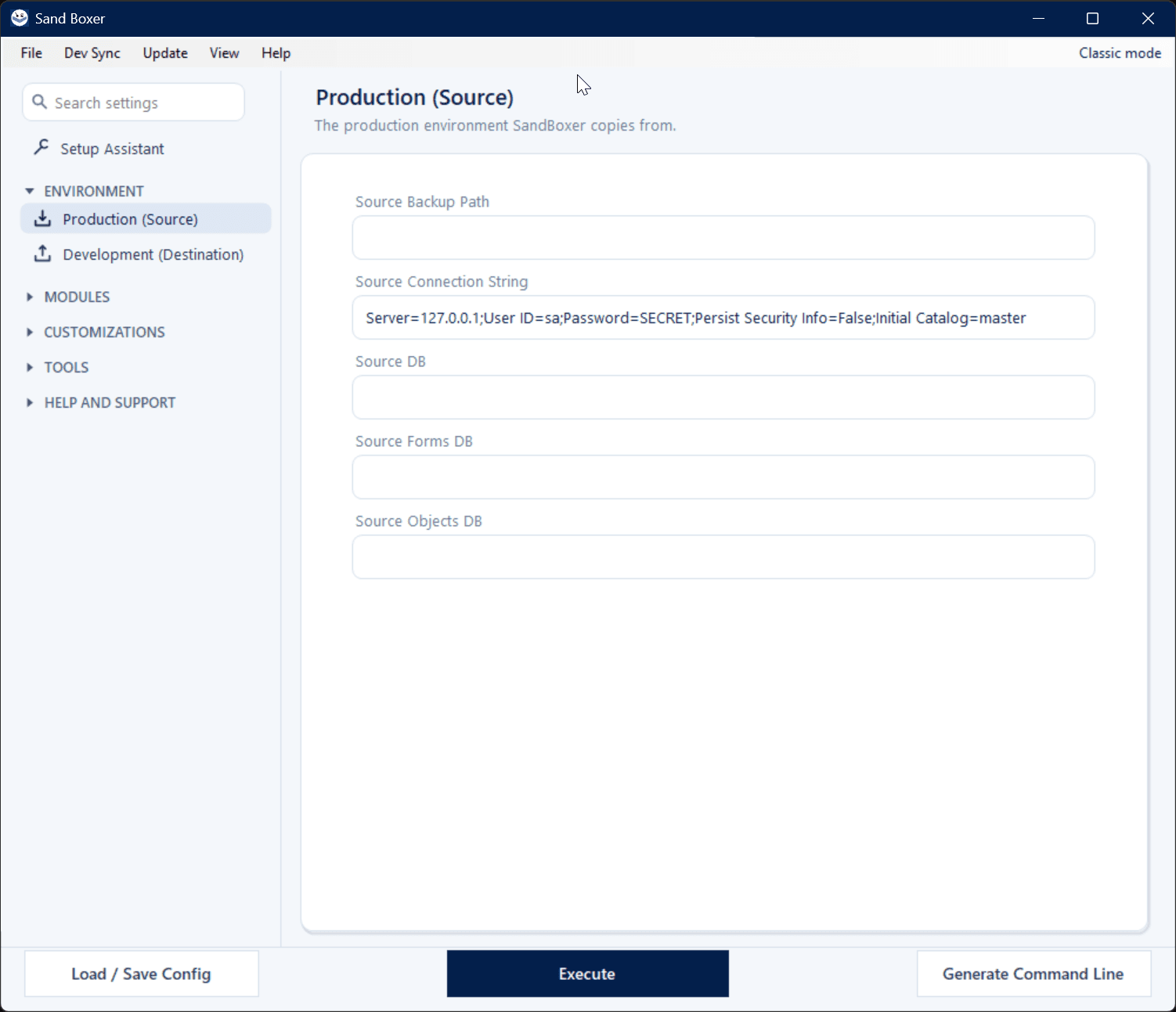Expand the HELP AND SUPPORT section arrow

[30, 402]
